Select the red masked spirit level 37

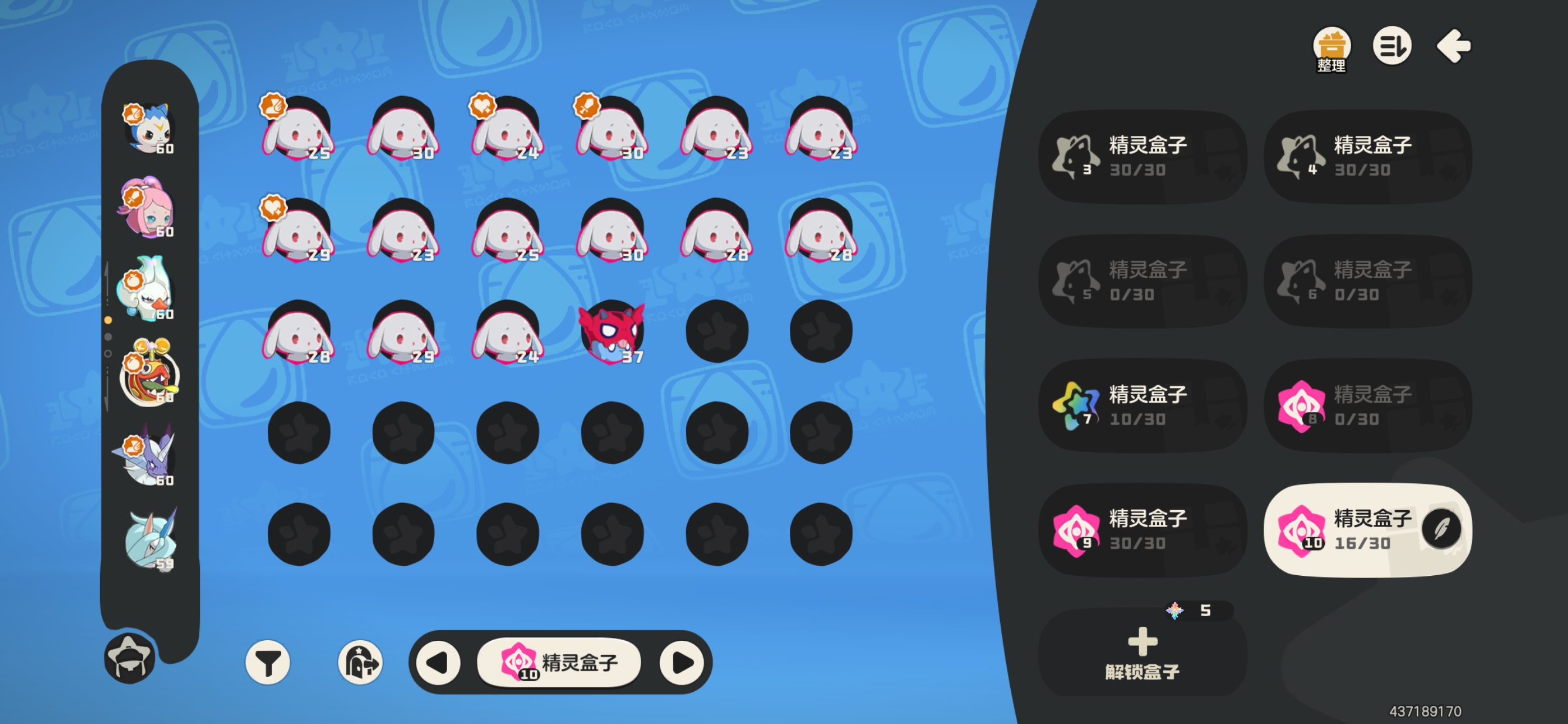pos(611,333)
